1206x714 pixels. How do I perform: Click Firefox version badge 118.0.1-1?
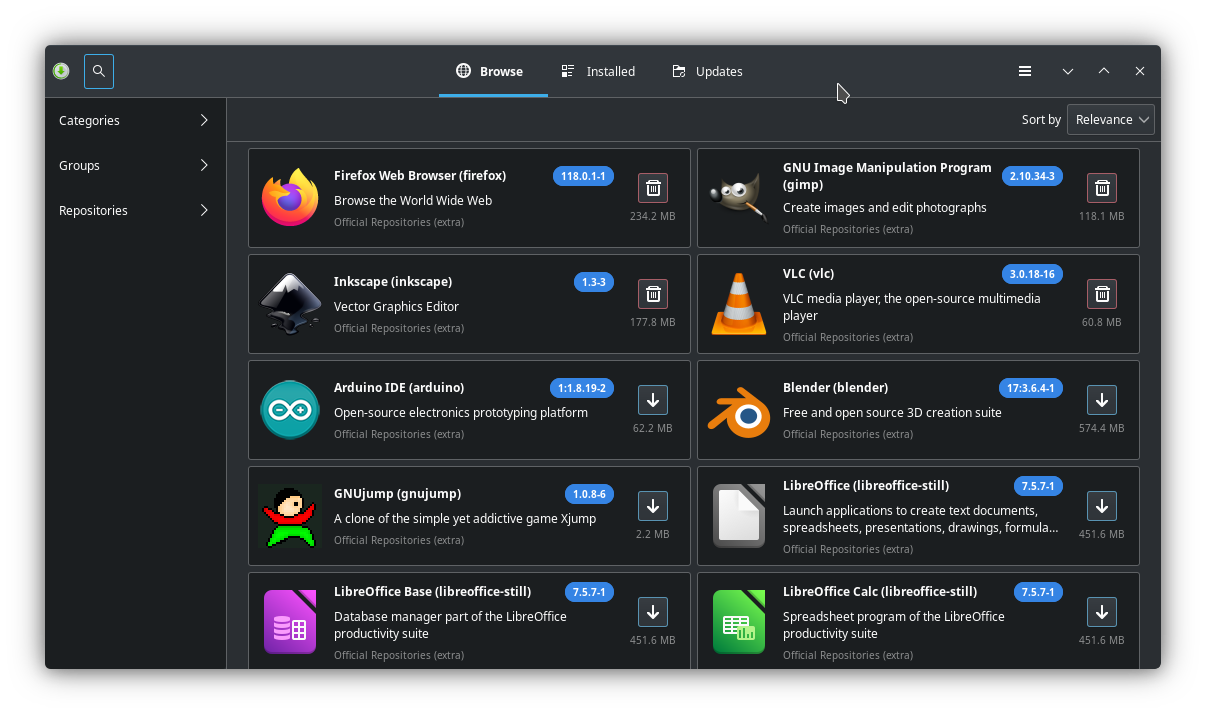tap(583, 176)
